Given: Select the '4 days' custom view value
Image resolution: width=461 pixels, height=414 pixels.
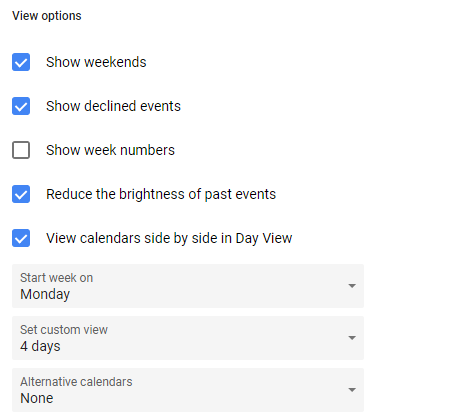Looking at the screenshot, I should point(40,346).
